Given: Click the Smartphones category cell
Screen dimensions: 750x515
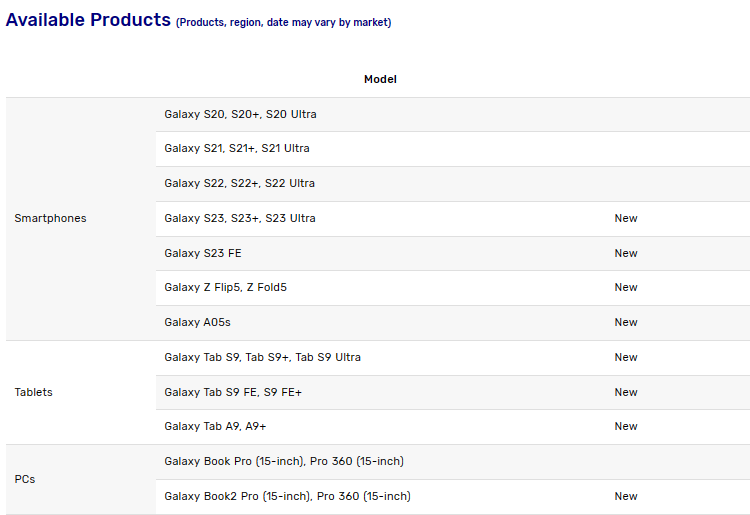Looking at the screenshot, I should click(50, 218).
